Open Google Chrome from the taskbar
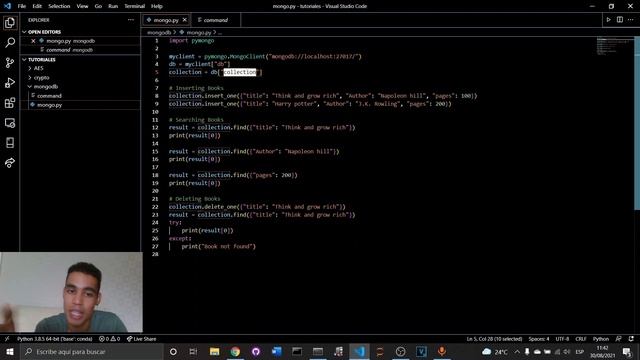This screenshot has width=640, height=360. point(235,351)
